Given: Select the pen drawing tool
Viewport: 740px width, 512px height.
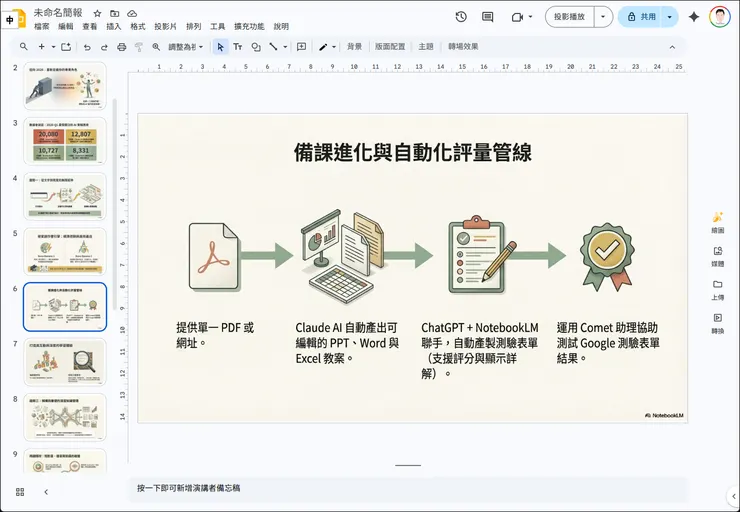Looking at the screenshot, I should tap(323, 47).
